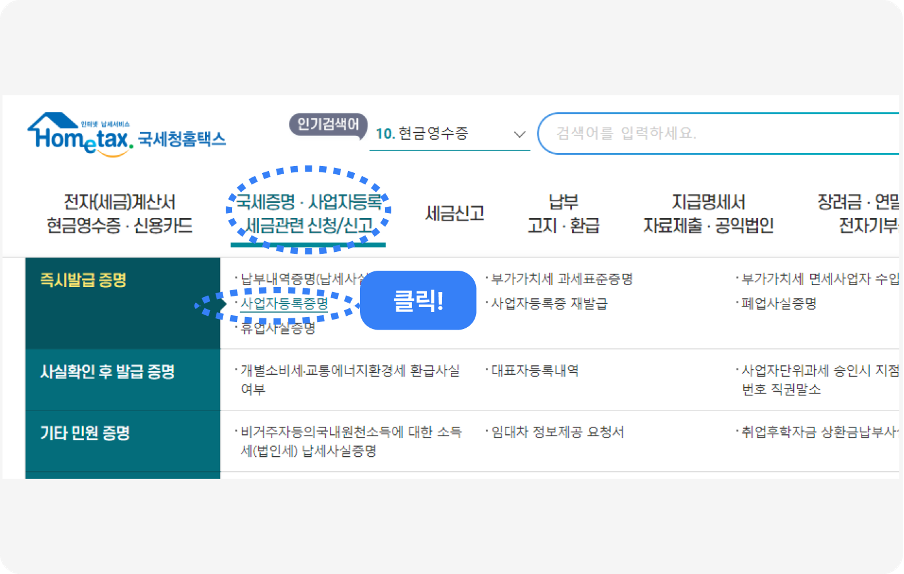904x574 pixels.
Task: Click the 개별소비세·교통에너지환경세 환급사실여부 link
Action: click(x=350, y=380)
